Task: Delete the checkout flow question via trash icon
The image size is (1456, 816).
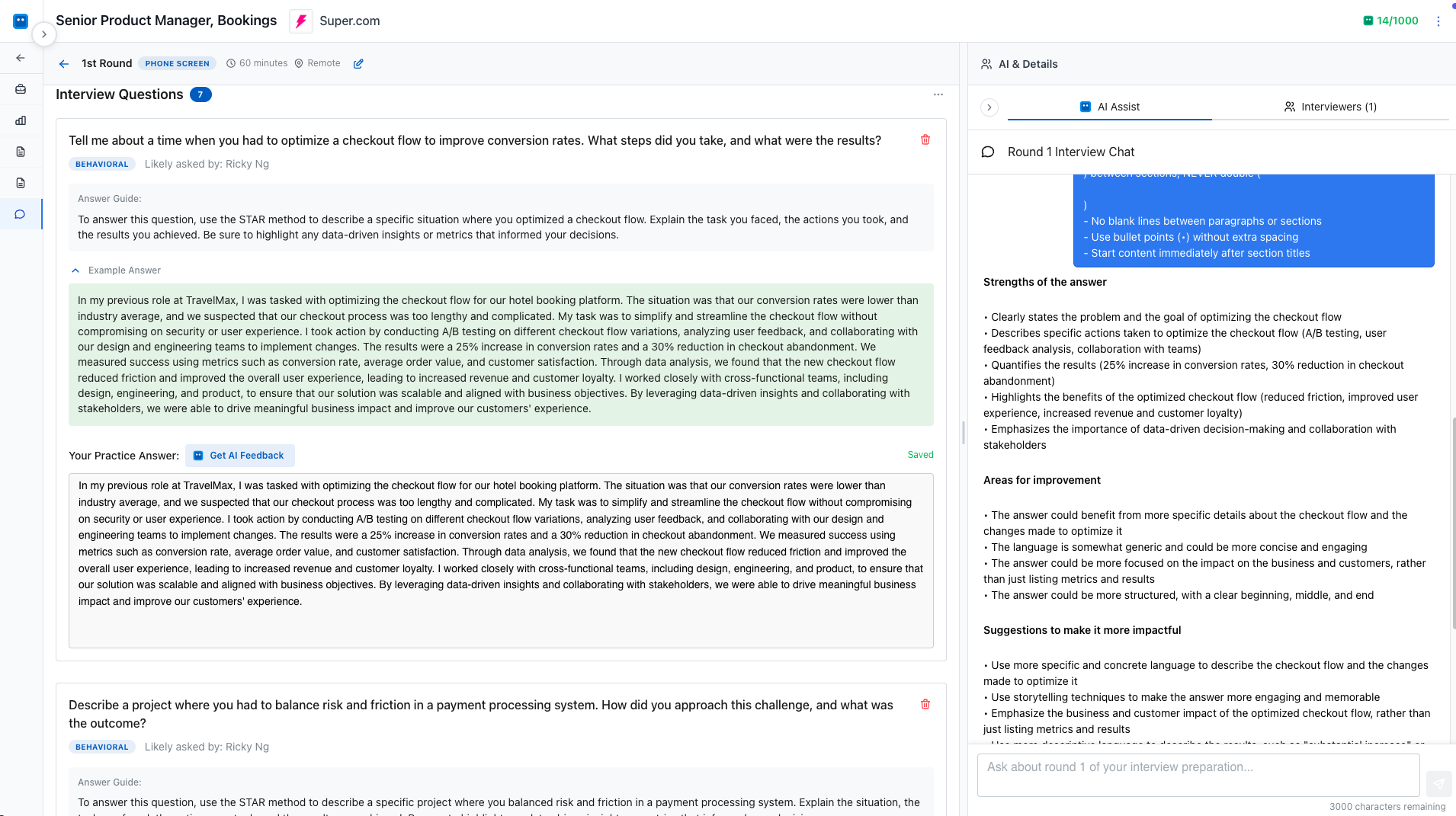Action: (x=925, y=139)
